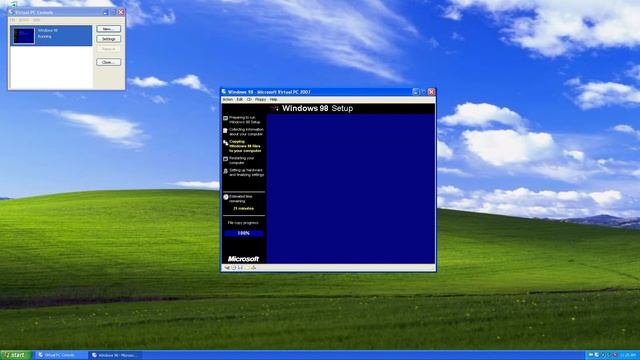Select the Windows 98 running machine thumbnail
Image resolution: width=640 pixels, height=360 pixels.
tap(24, 36)
